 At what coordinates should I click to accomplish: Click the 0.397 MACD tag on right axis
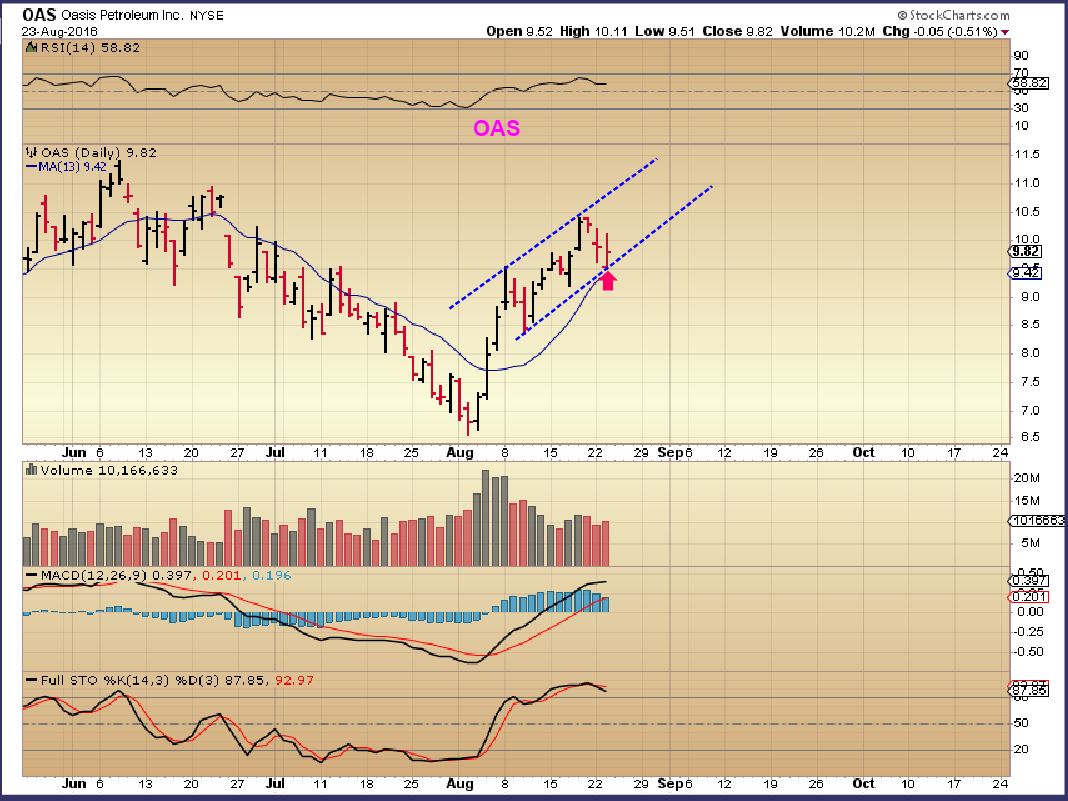[1028, 580]
